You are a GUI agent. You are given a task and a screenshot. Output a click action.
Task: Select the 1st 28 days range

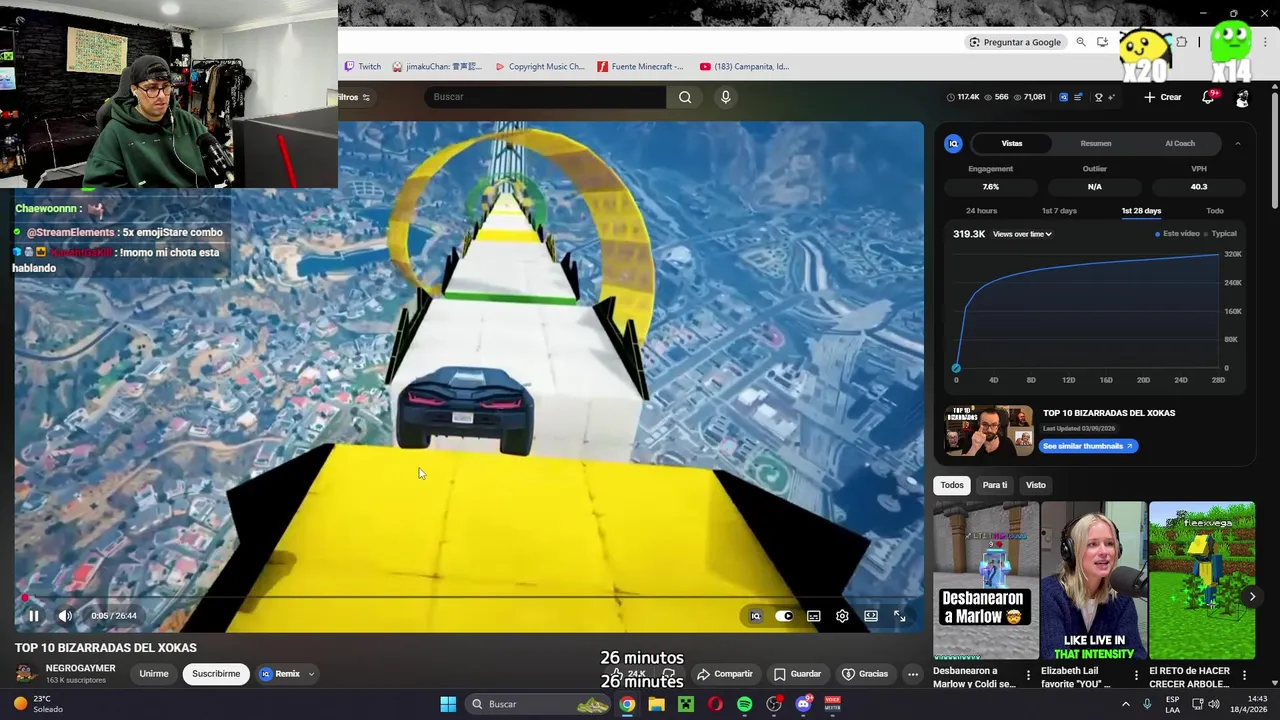point(1141,211)
